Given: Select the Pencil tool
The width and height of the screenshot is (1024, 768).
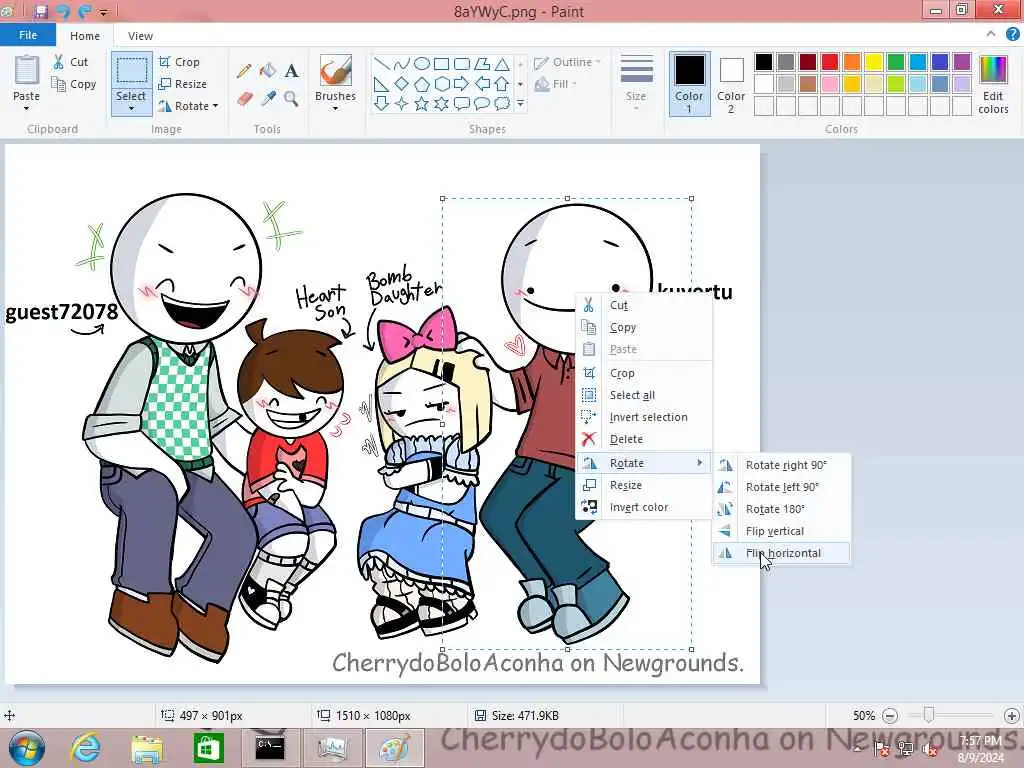Looking at the screenshot, I should coord(244,71).
